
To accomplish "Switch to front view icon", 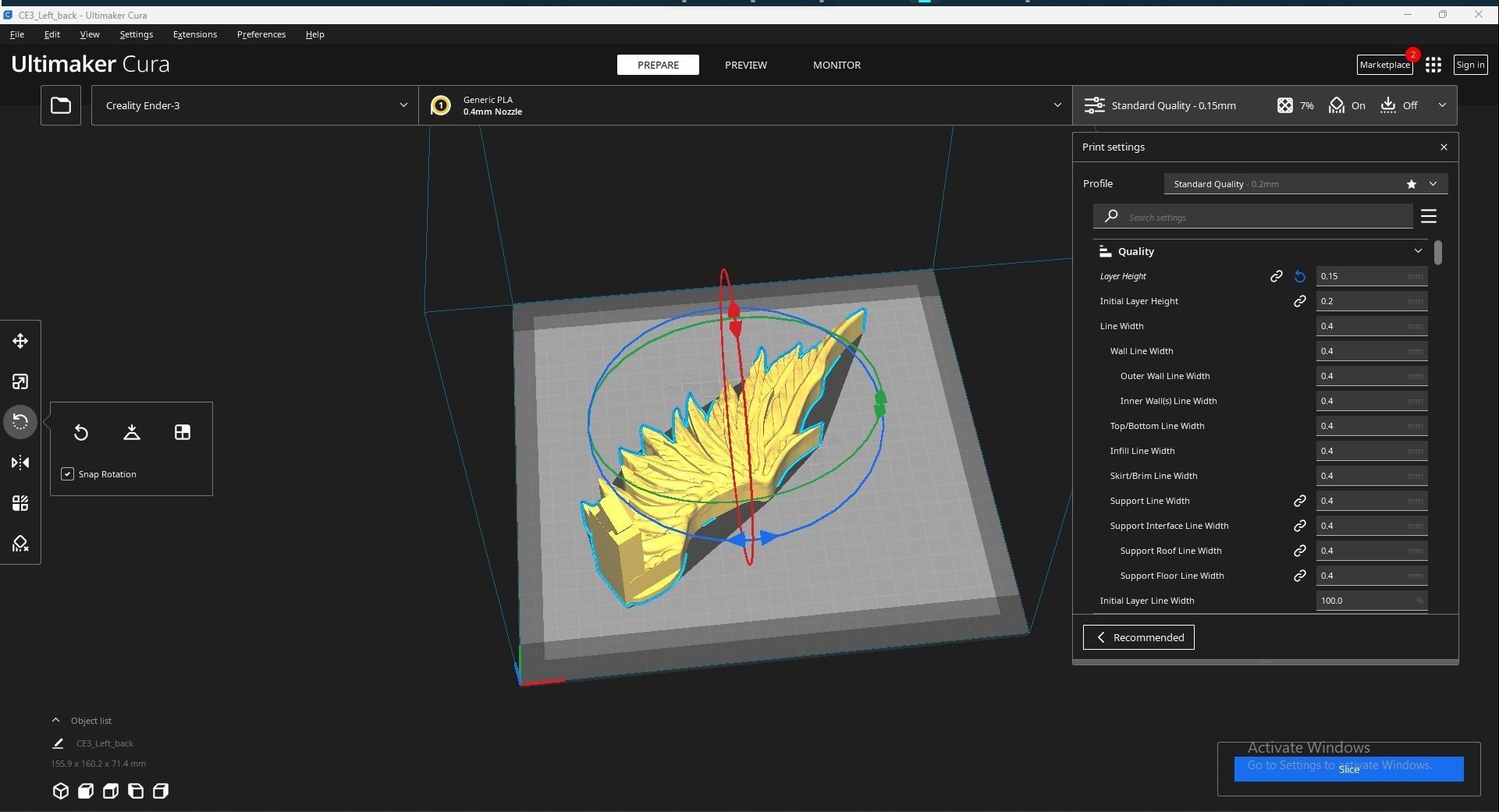I will pyautogui.click(x=86, y=791).
